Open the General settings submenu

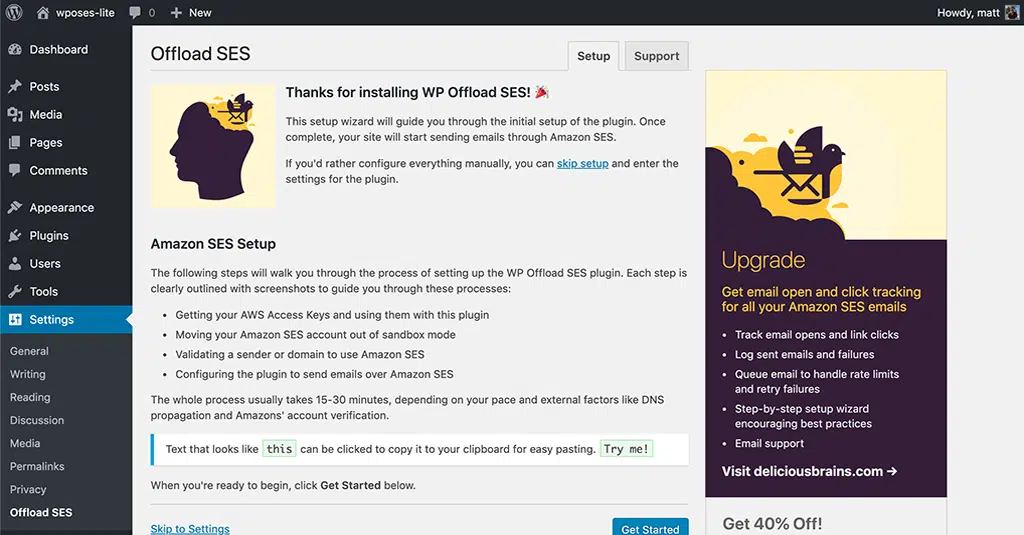point(29,351)
